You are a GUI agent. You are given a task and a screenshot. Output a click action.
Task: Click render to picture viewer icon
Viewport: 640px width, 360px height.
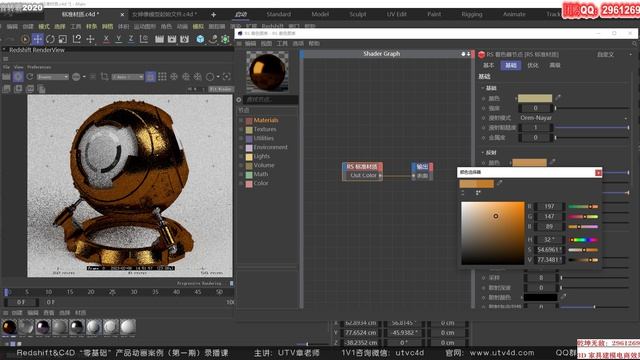[172, 39]
